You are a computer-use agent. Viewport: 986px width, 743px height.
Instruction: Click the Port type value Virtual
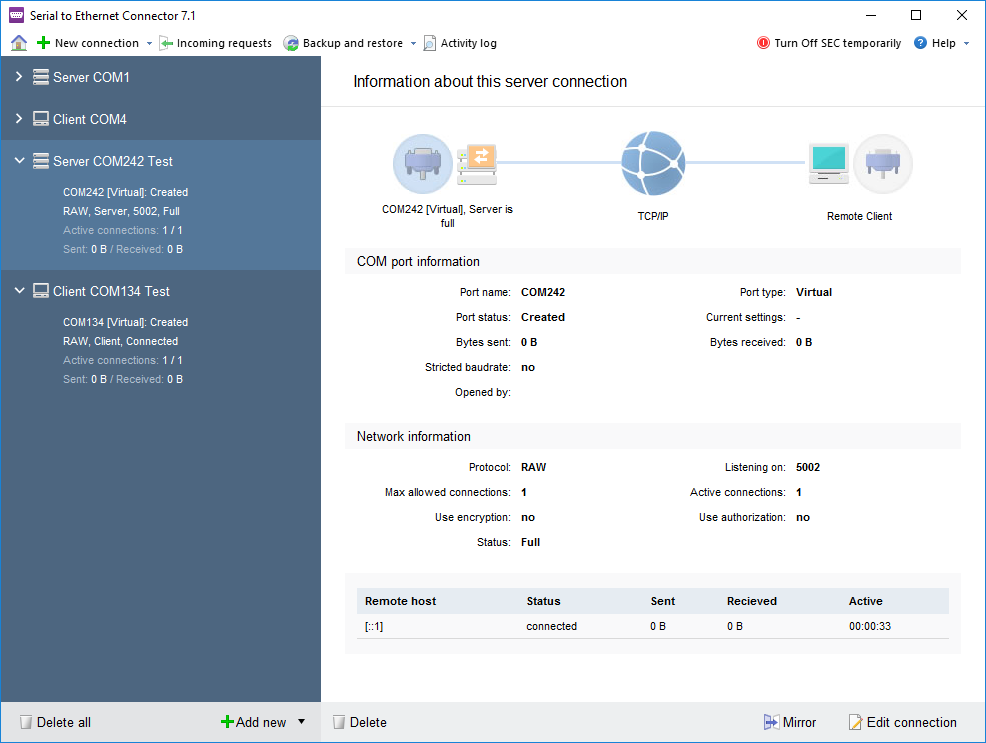814,292
